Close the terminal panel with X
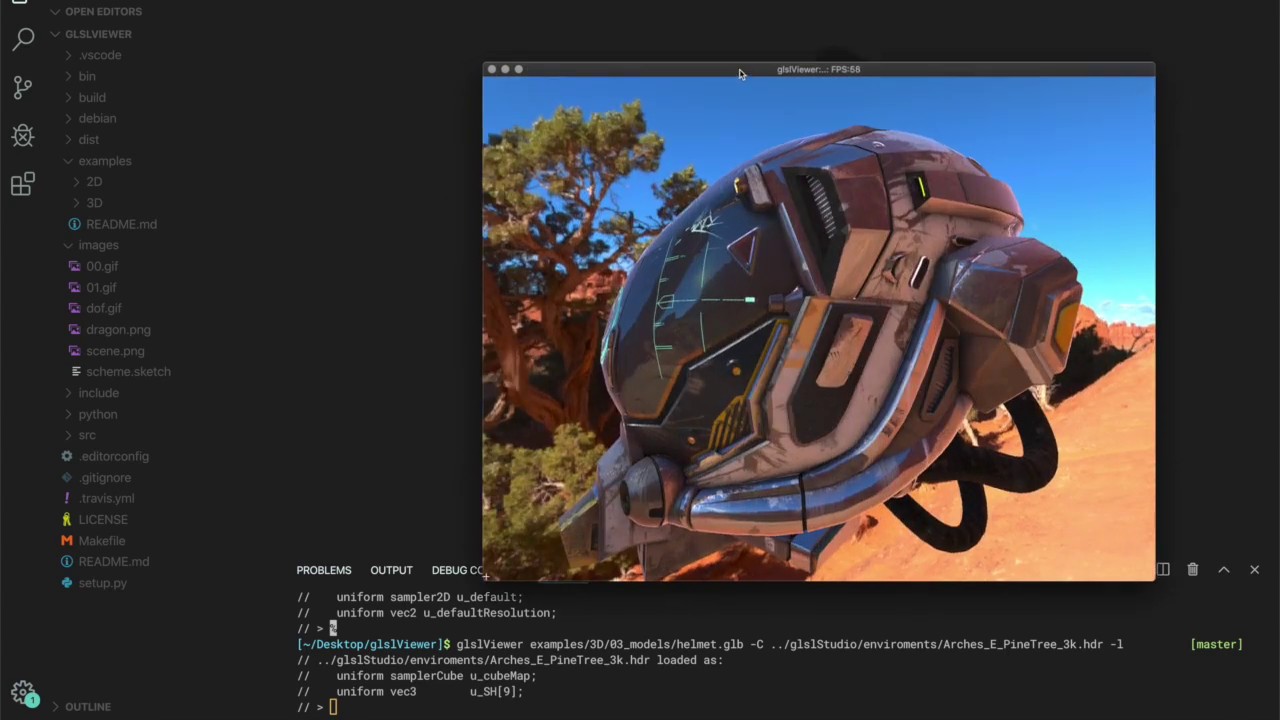Image resolution: width=1280 pixels, height=720 pixels. point(1254,570)
